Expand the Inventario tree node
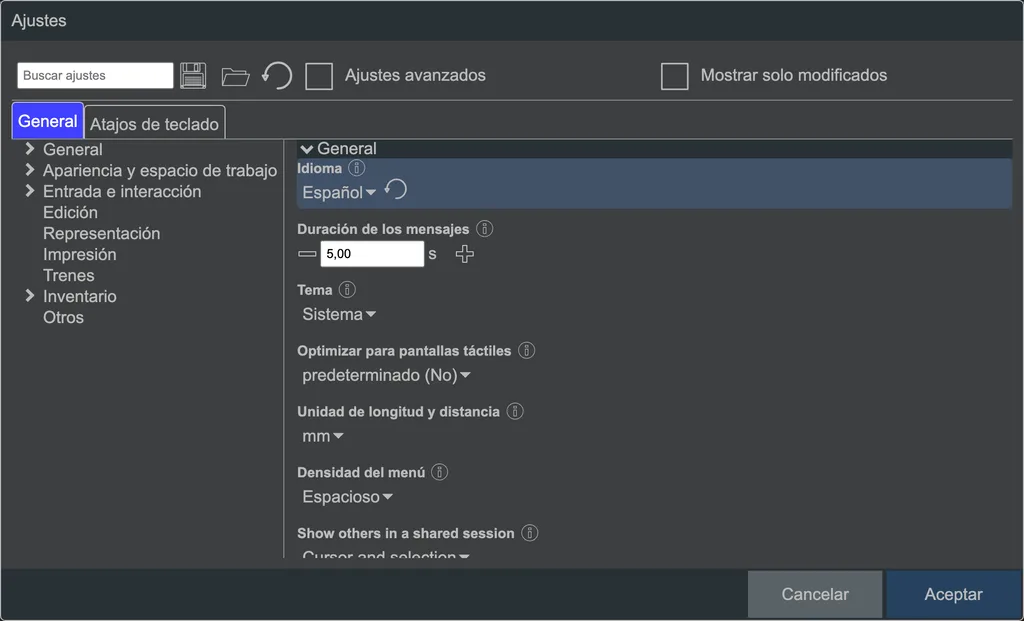This screenshot has width=1024, height=621. click(x=29, y=296)
